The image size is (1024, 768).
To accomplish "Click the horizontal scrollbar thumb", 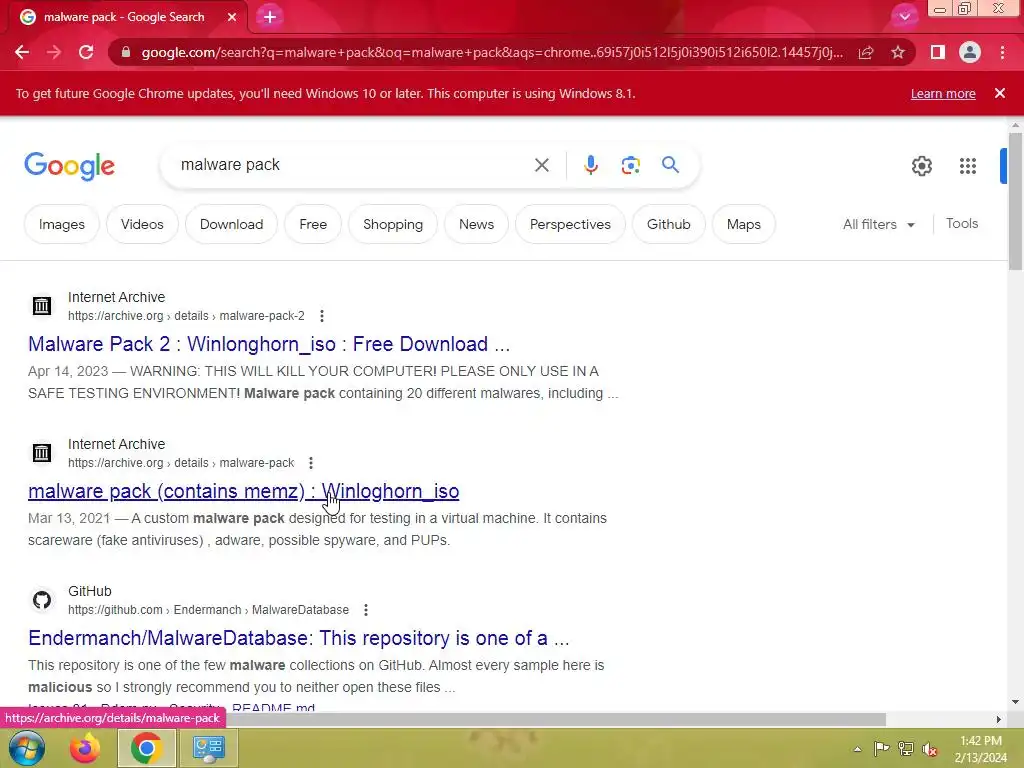I will [555, 719].
